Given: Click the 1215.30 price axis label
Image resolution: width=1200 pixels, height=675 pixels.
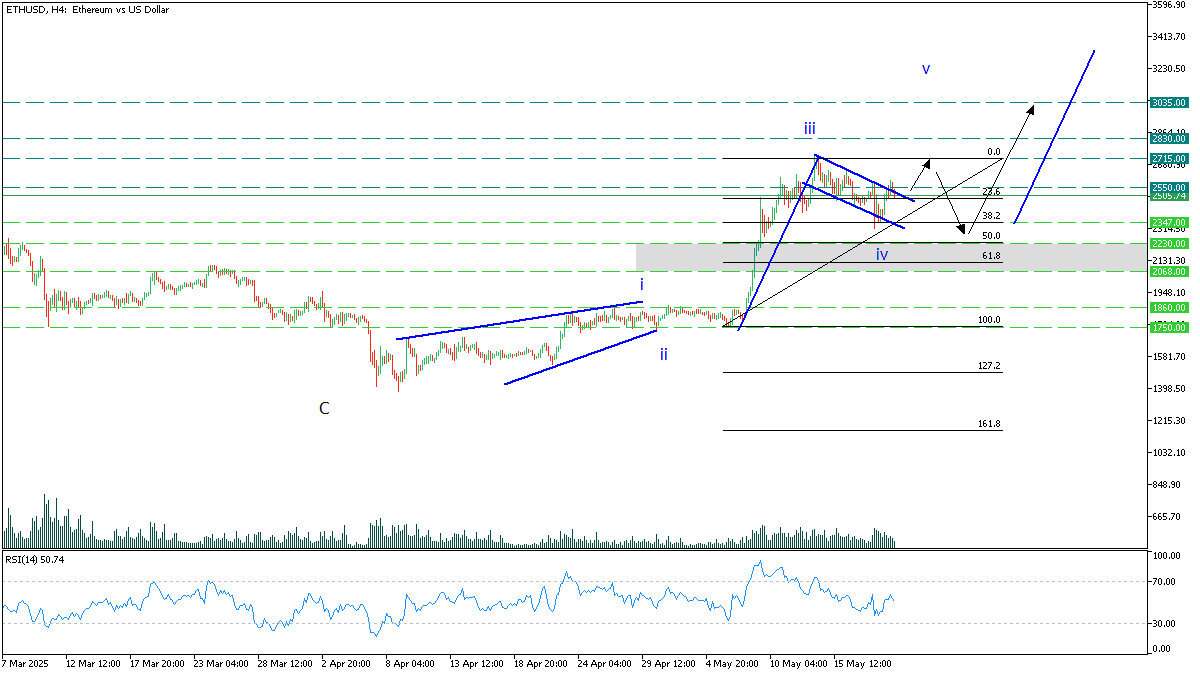Looking at the screenshot, I should click(x=1169, y=420).
